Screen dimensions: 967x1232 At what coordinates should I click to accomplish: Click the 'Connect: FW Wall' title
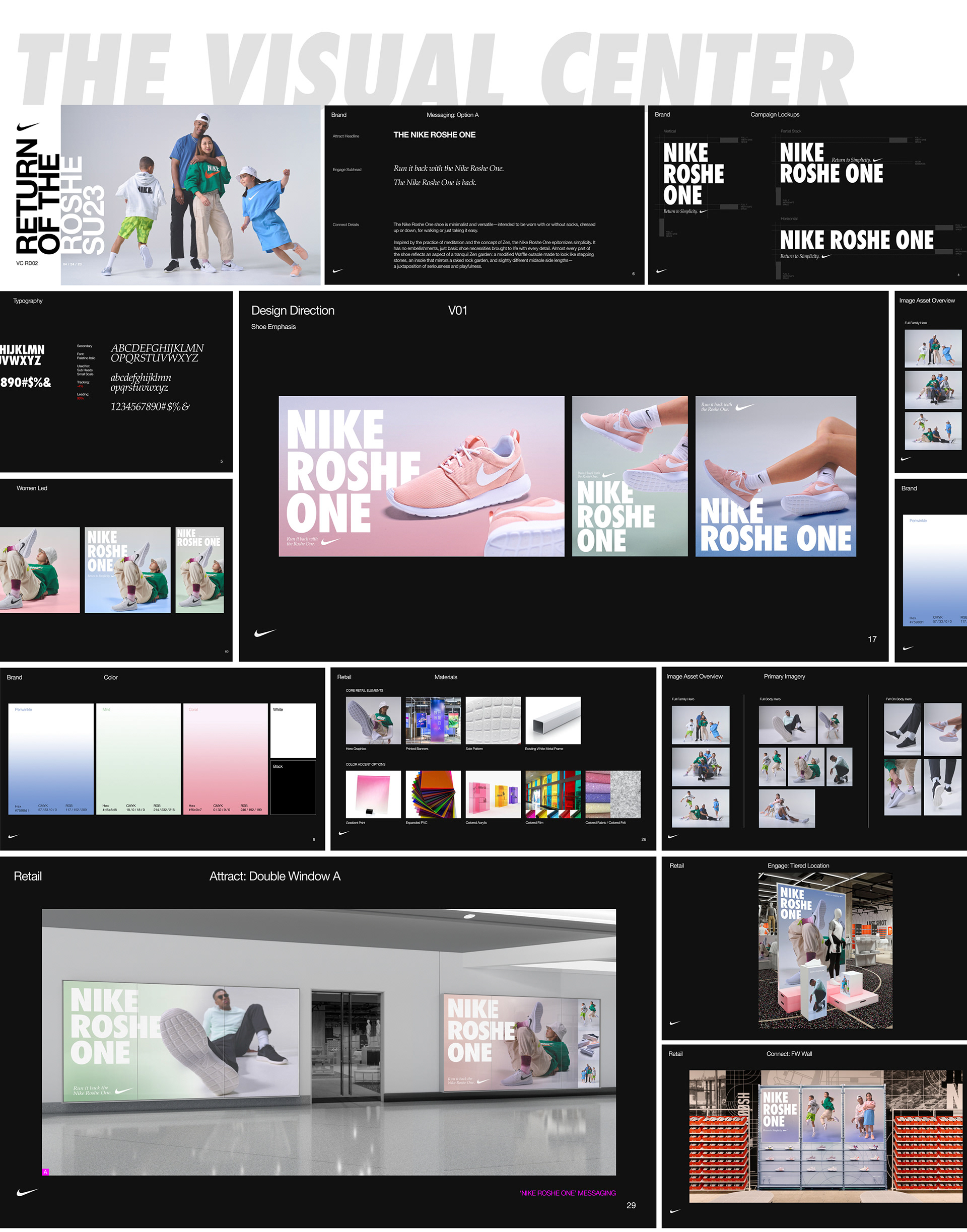point(789,1053)
